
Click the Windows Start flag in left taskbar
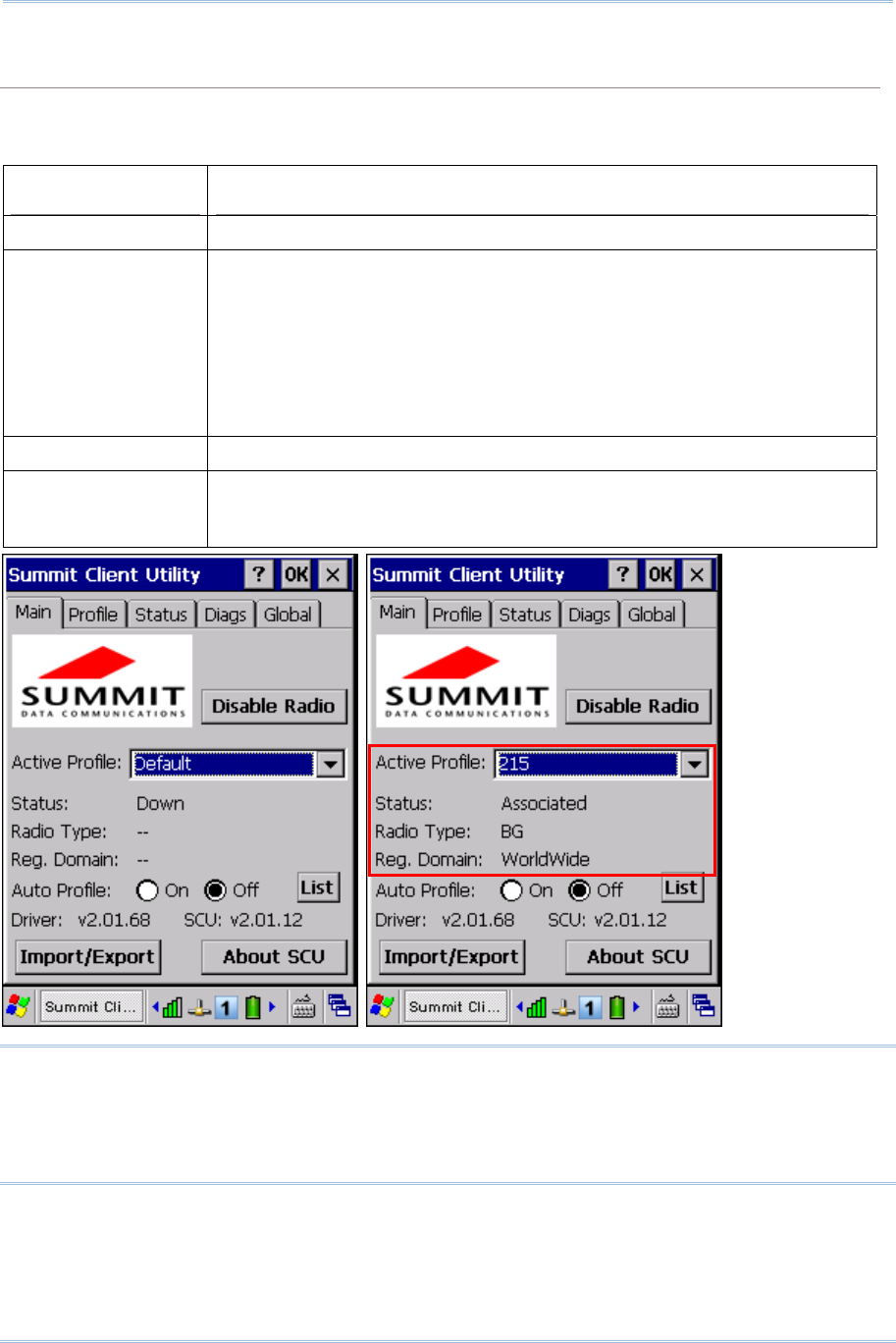click(x=19, y=1006)
